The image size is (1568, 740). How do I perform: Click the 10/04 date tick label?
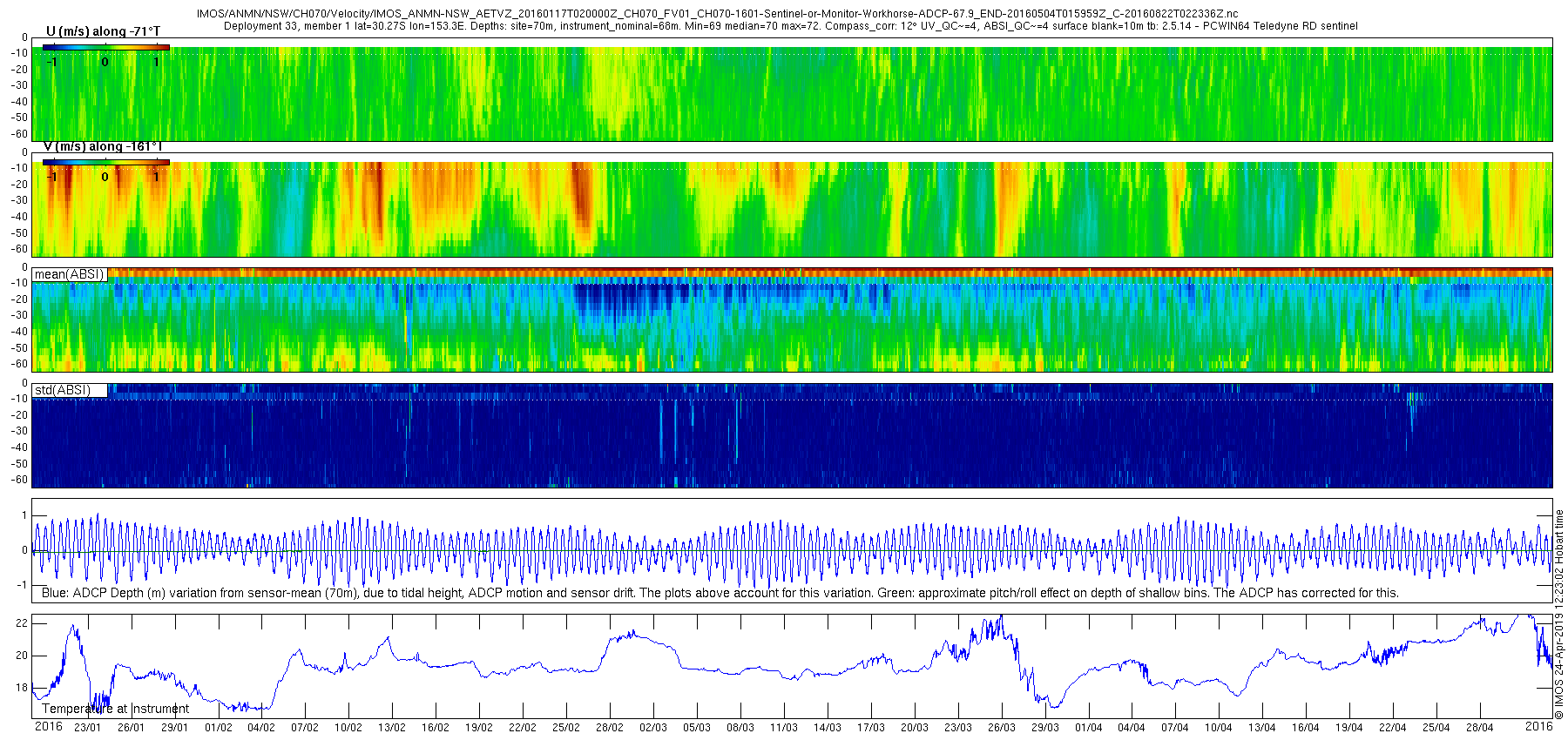pyautogui.click(x=1219, y=728)
